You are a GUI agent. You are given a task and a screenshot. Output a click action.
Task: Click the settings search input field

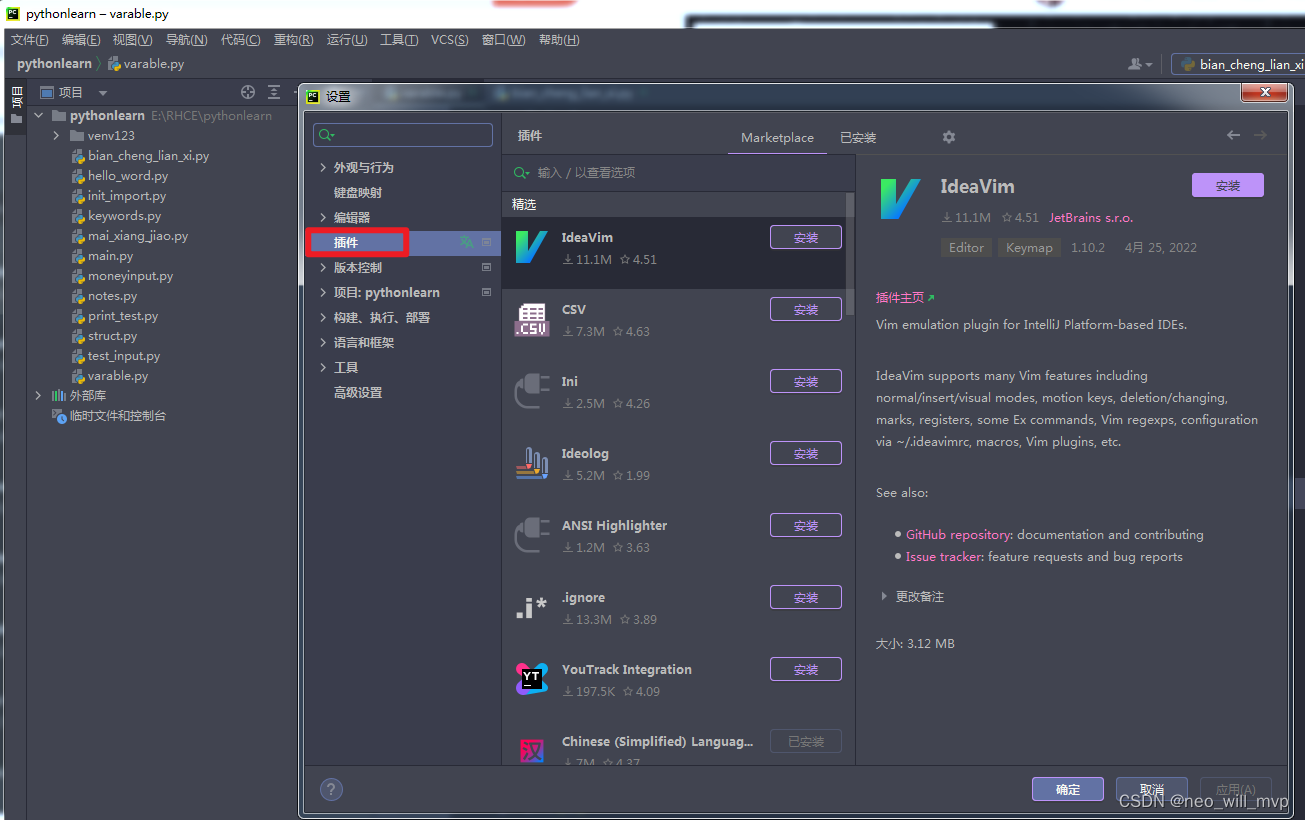click(x=403, y=135)
